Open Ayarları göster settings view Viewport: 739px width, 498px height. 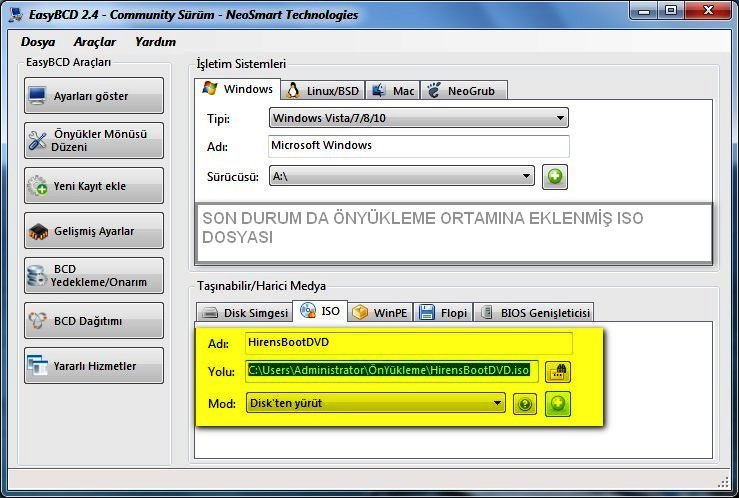click(x=94, y=96)
